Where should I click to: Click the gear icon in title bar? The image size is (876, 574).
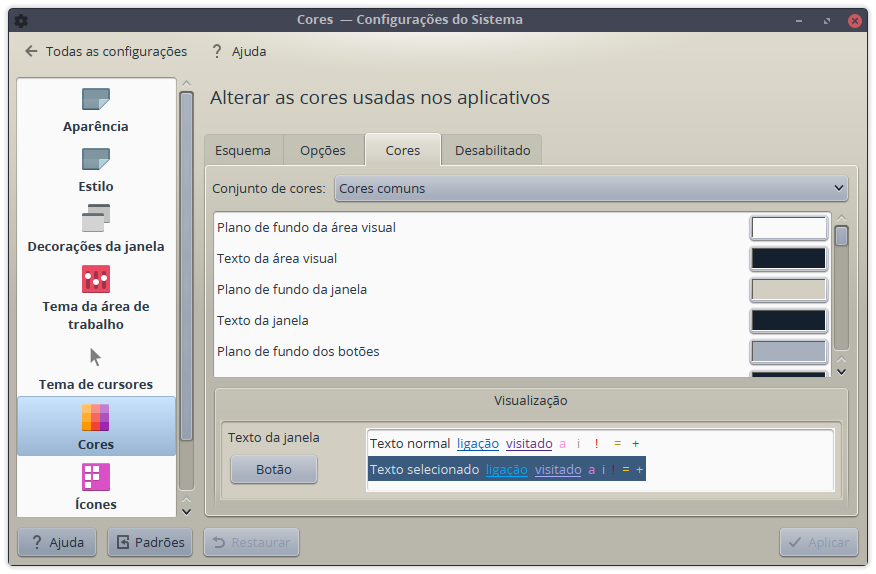[21, 21]
